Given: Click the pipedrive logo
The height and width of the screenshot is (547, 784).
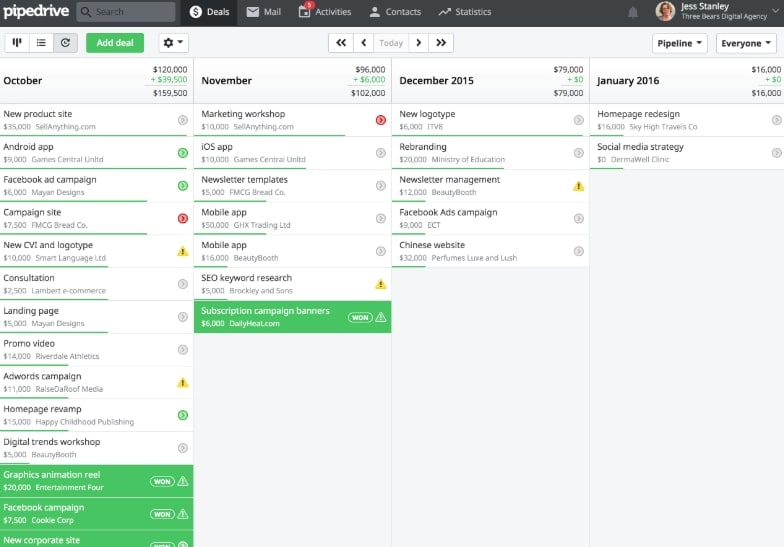Looking at the screenshot, I should pyautogui.click(x=36, y=11).
